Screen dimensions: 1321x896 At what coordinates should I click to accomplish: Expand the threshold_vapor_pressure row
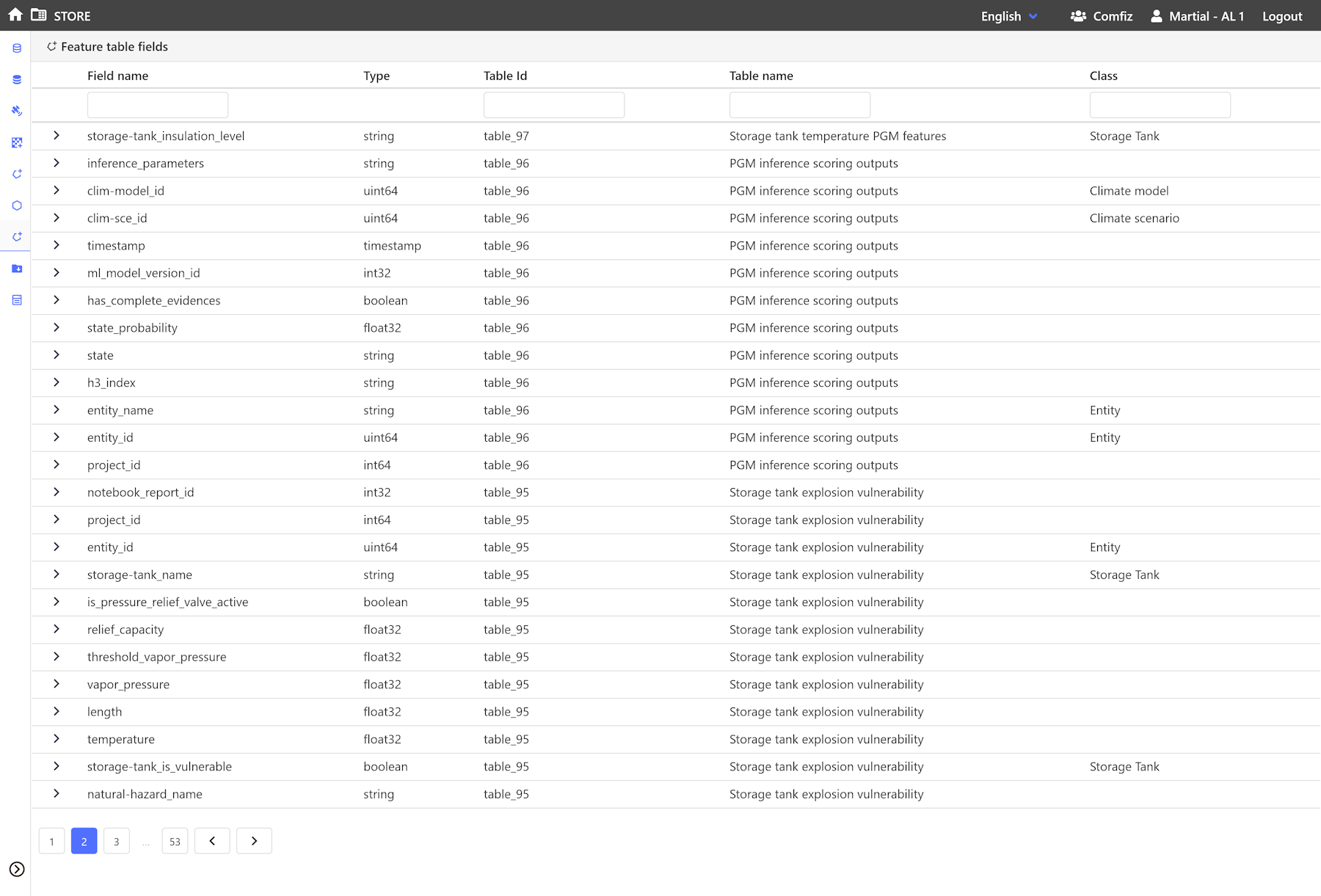57,657
